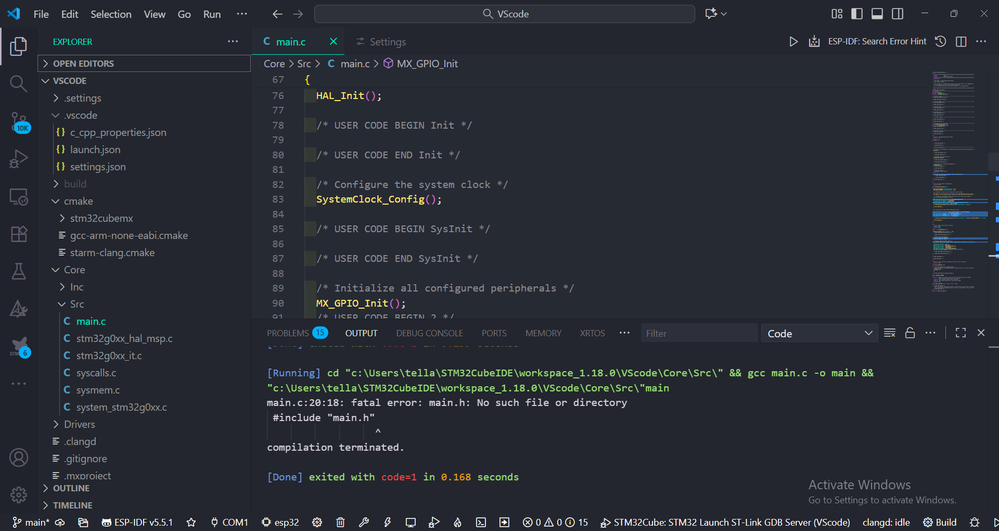
Task: Open the Selection menu
Action: [x=110, y=15]
